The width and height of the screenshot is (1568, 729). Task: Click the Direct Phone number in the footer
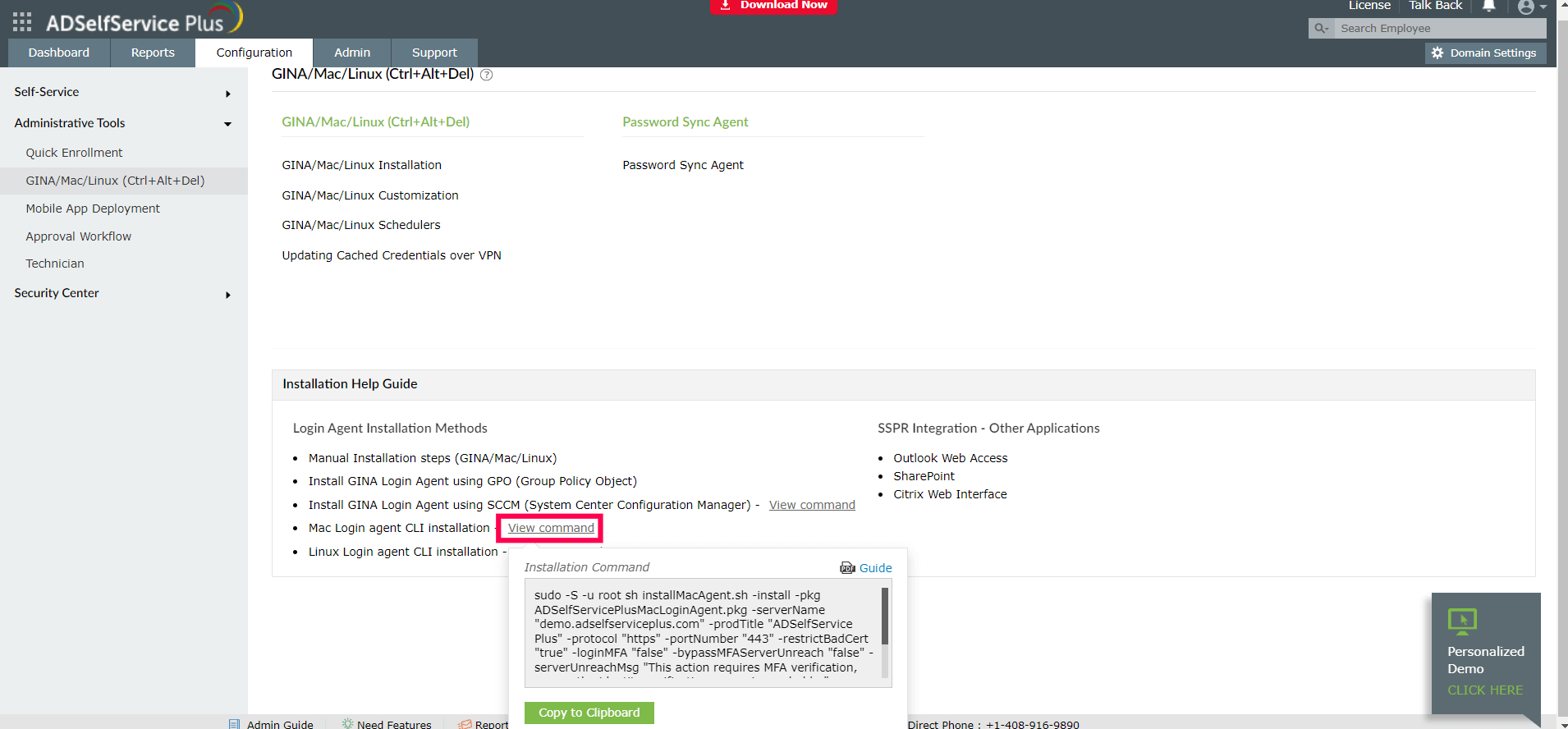pyautogui.click(x=1033, y=725)
